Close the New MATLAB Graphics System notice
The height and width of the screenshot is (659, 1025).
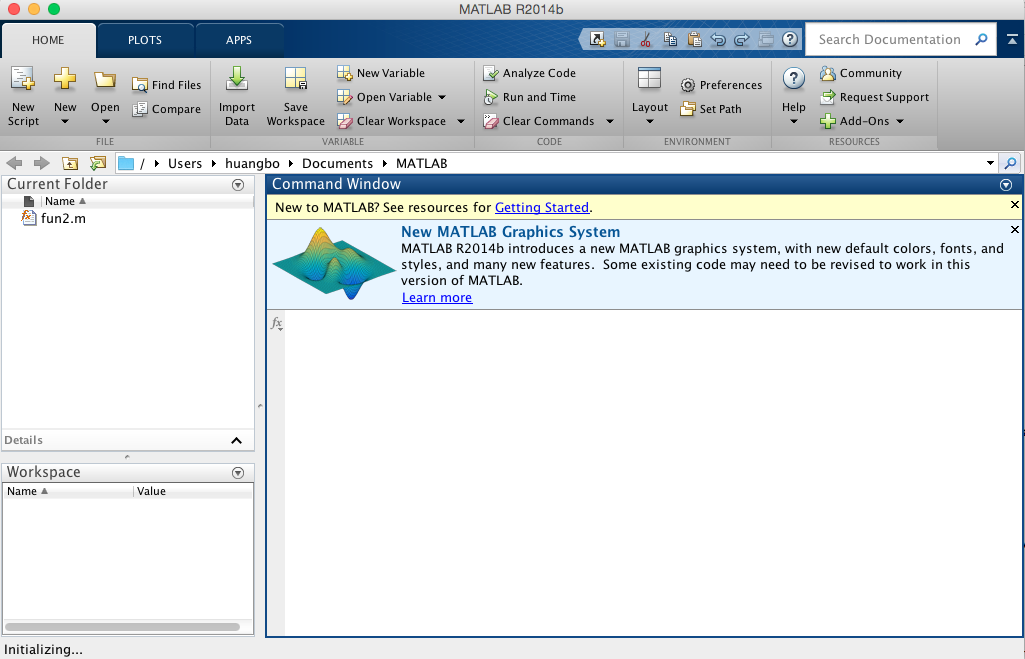tap(1015, 229)
